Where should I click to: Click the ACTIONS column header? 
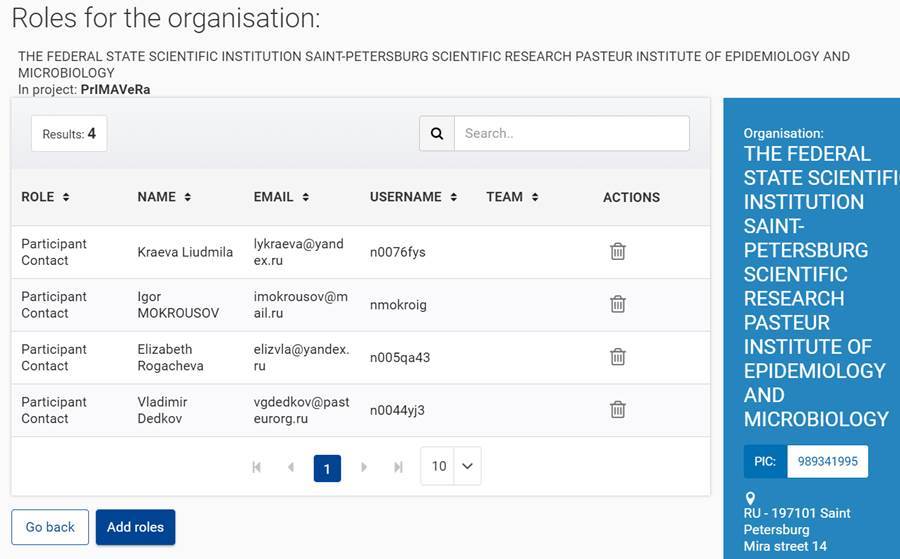(631, 197)
